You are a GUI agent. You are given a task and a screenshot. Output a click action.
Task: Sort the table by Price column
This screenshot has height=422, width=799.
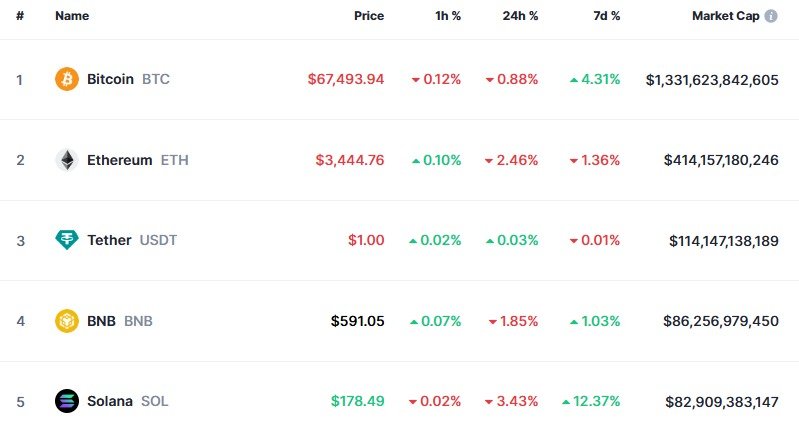click(368, 17)
